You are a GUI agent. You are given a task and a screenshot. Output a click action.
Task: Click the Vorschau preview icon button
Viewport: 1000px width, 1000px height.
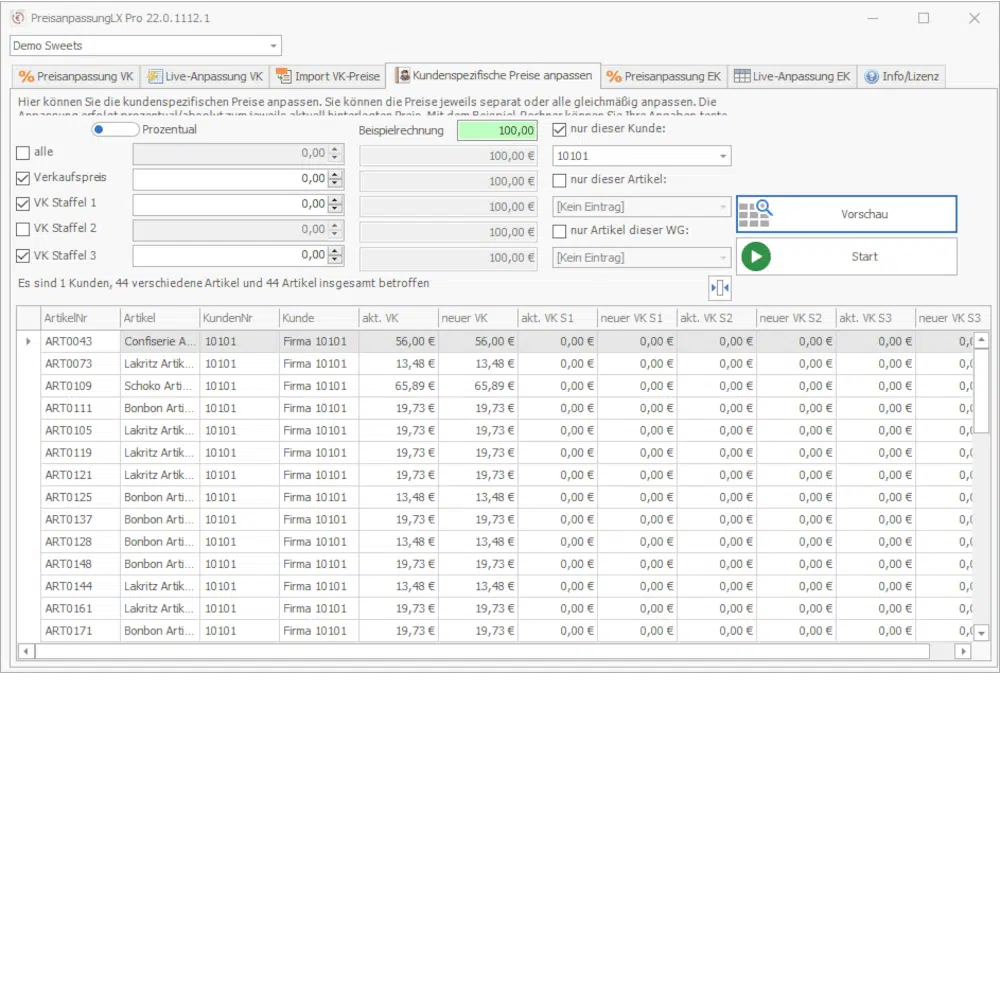pyautogui.click(x=755, y=214)
